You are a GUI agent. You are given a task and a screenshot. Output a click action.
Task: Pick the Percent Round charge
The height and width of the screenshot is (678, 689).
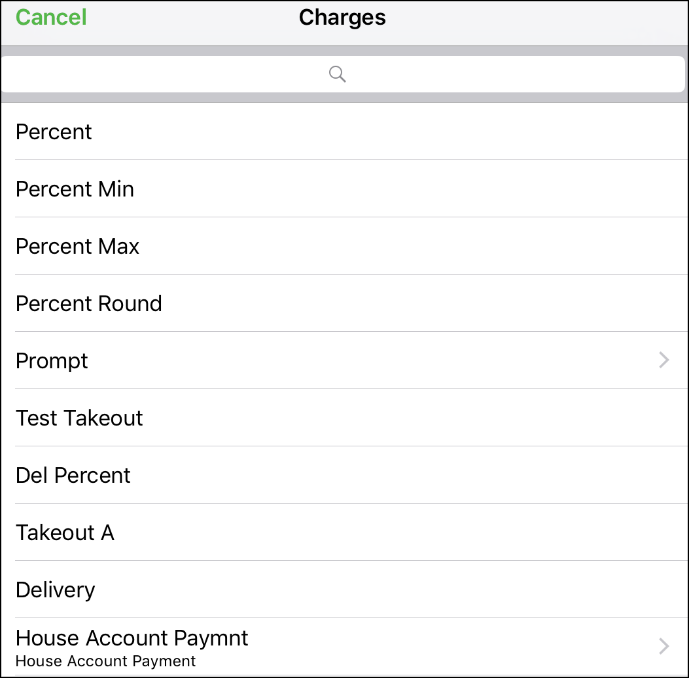344,303
